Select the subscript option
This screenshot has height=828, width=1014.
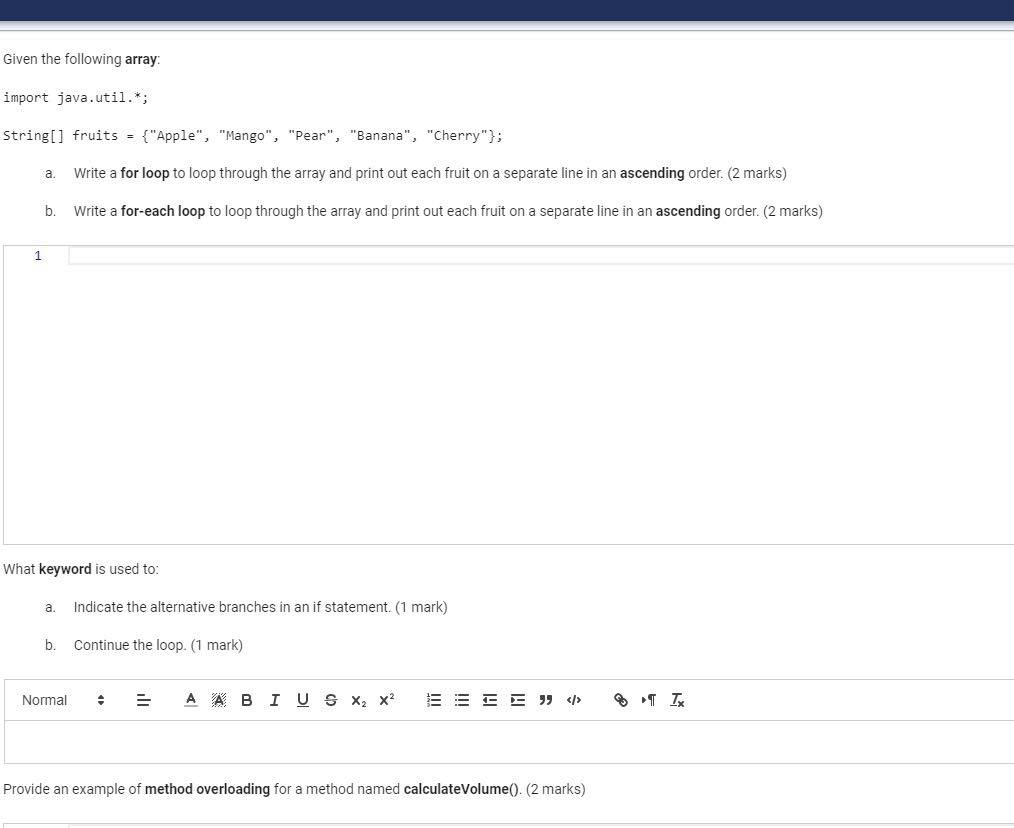click(358, 700)
